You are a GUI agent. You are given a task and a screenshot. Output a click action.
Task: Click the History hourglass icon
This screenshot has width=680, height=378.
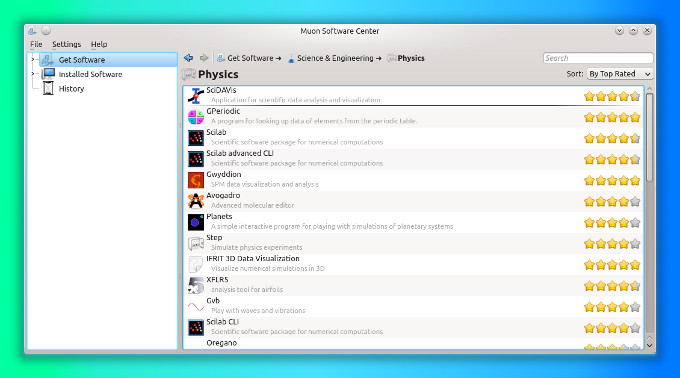pos(48,88)
